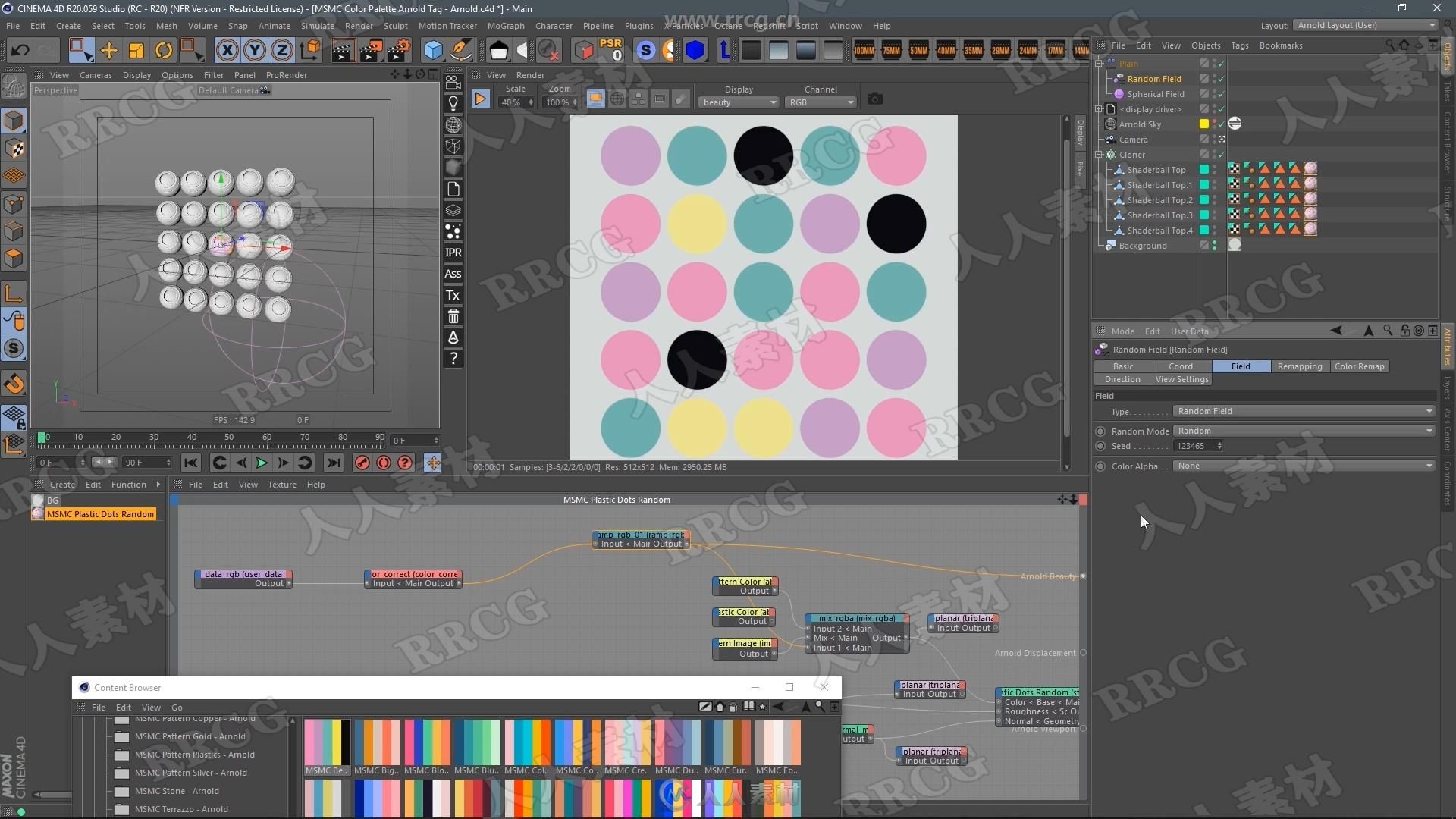
Task: Enable visibility of Cloner layer
Action: tap(1204, 154)
